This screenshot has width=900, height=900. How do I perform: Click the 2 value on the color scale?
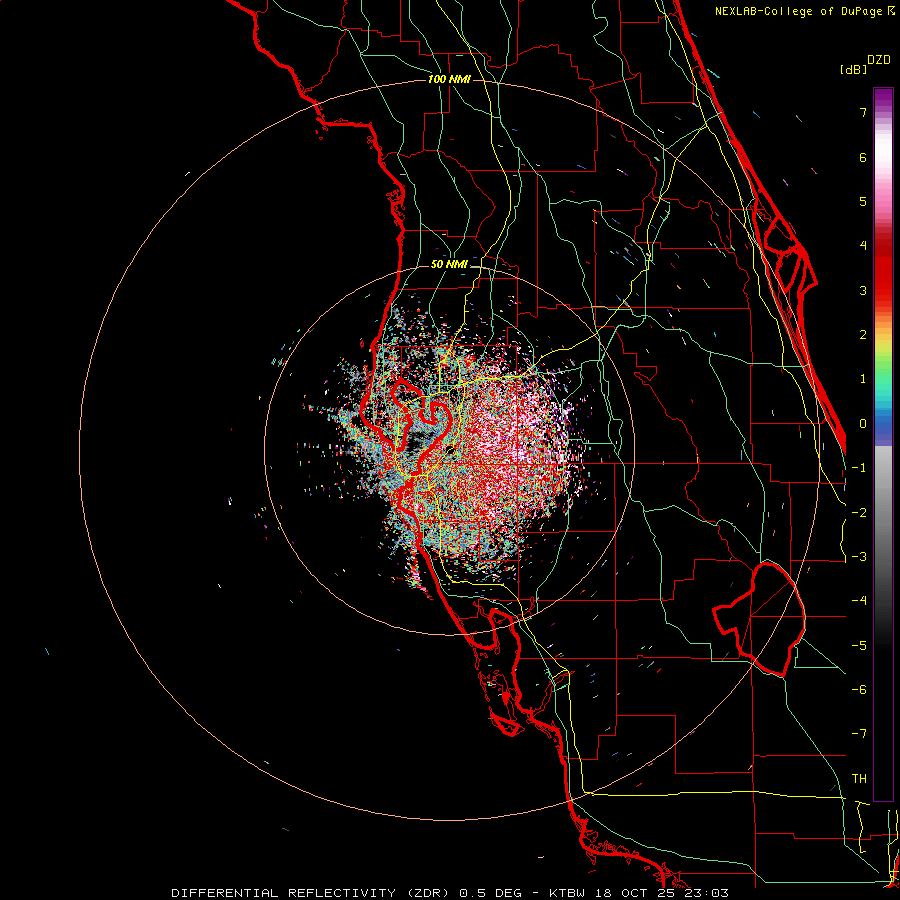pos(863,335)
